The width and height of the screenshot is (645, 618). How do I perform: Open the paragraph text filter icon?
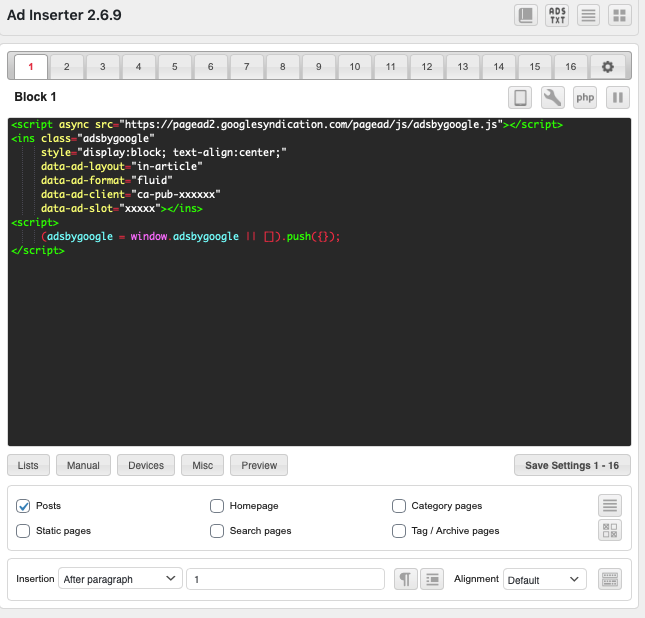432,579
